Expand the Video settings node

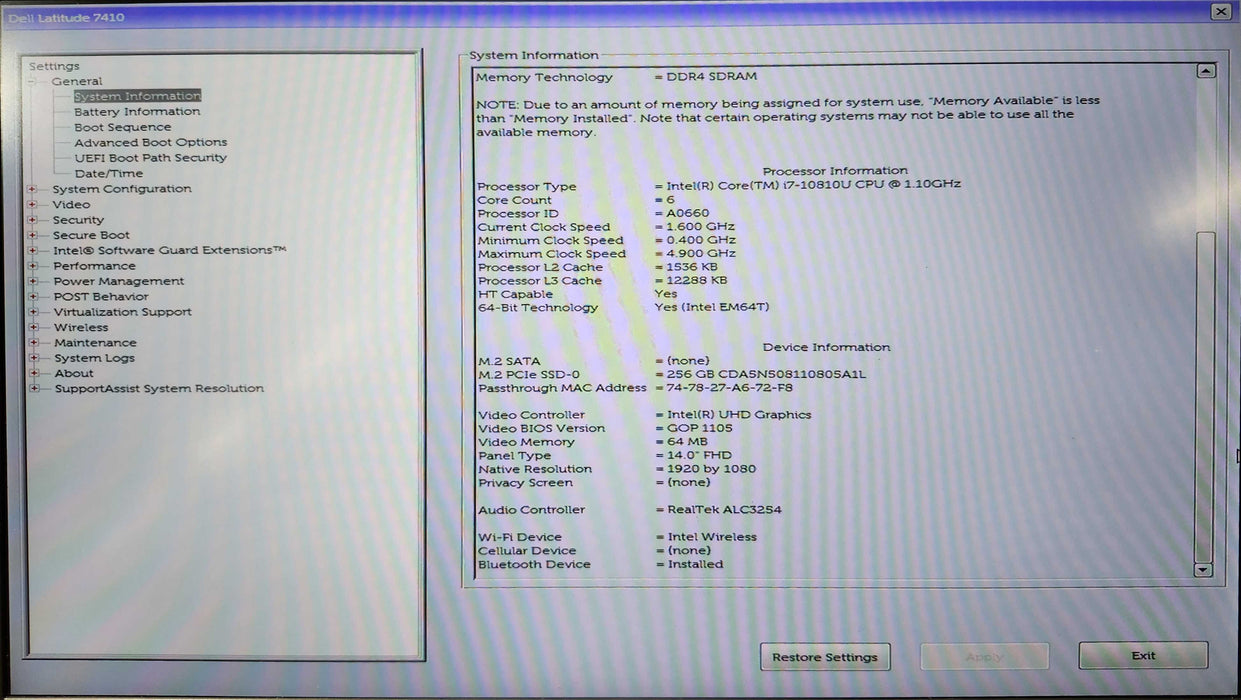(33, 205)
